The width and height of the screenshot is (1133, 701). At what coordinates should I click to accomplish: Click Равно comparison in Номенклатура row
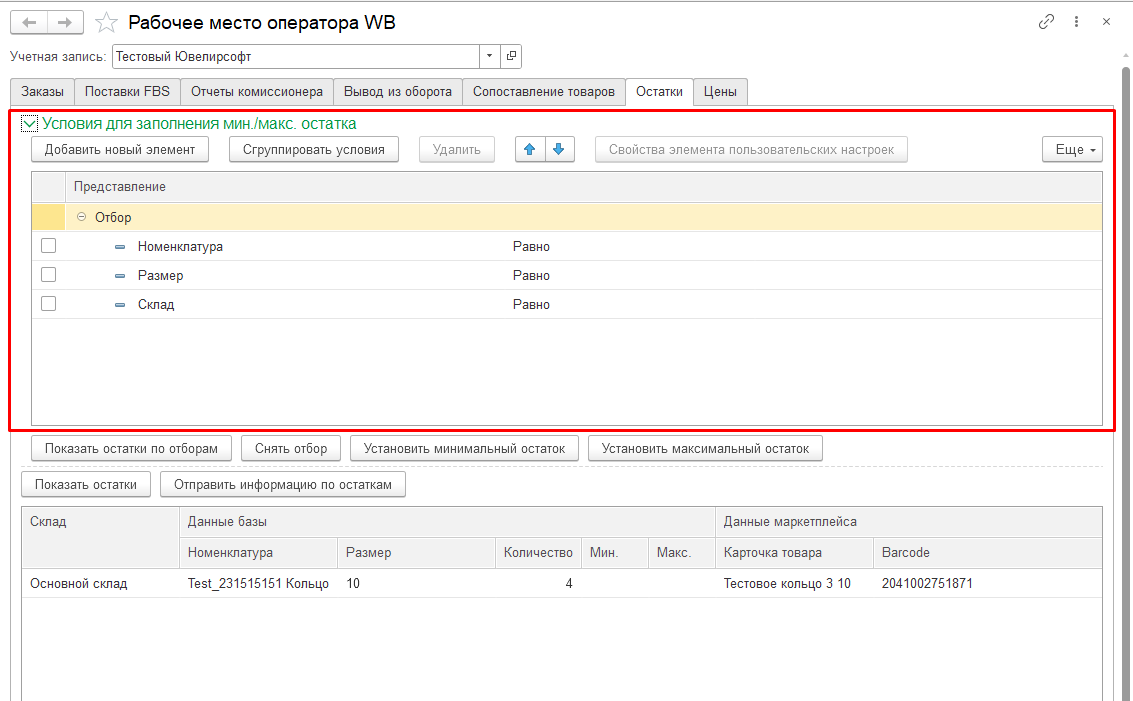tap(531, 246)
